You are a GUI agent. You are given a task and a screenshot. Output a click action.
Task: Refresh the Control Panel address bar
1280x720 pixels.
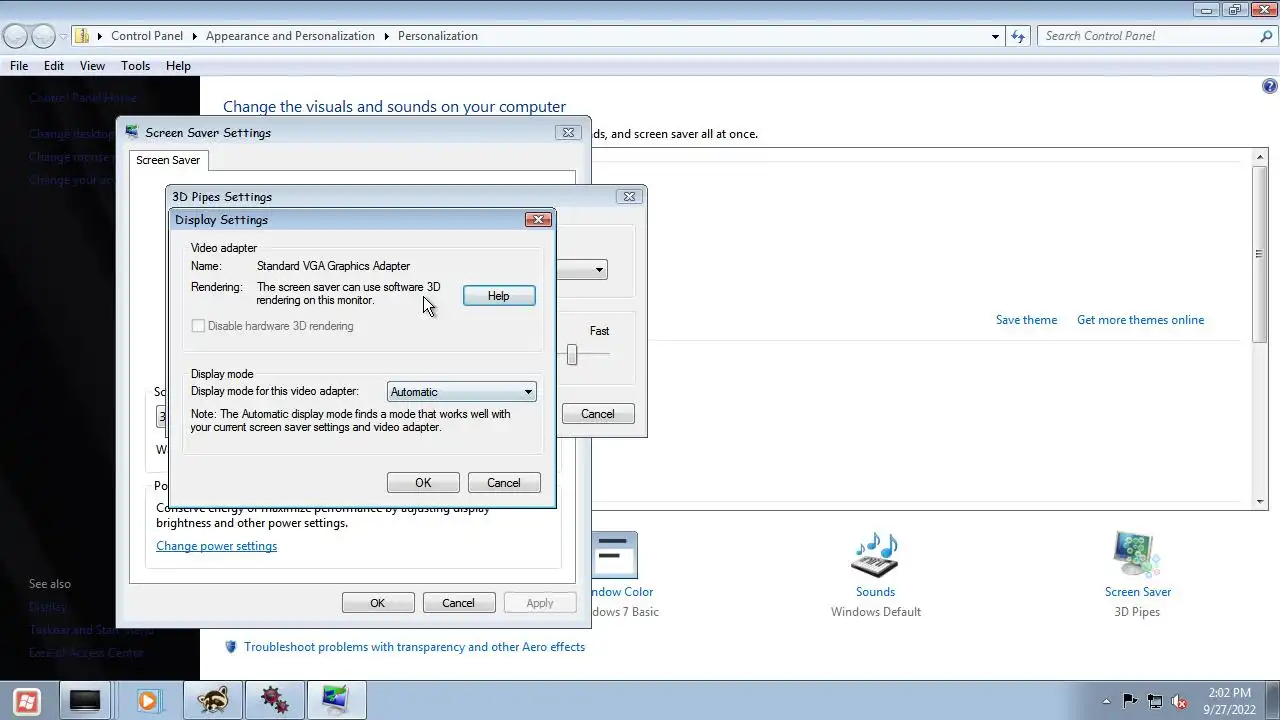(1018, 36)
